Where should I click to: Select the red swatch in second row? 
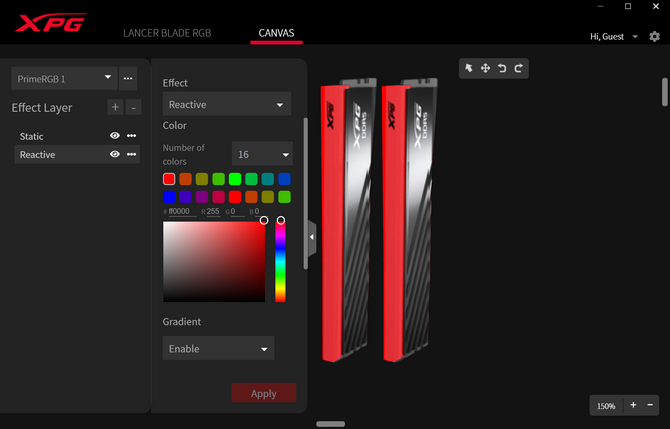235,197
